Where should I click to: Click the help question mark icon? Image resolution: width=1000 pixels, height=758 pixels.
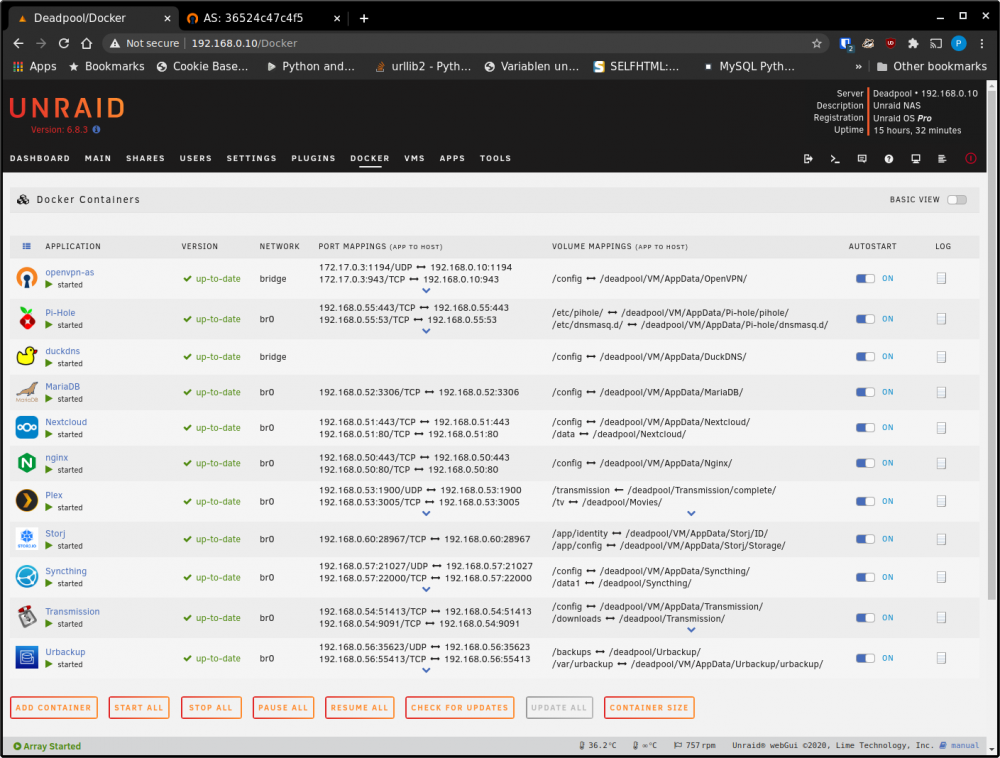pyautogui.click(x=888, y=159)
